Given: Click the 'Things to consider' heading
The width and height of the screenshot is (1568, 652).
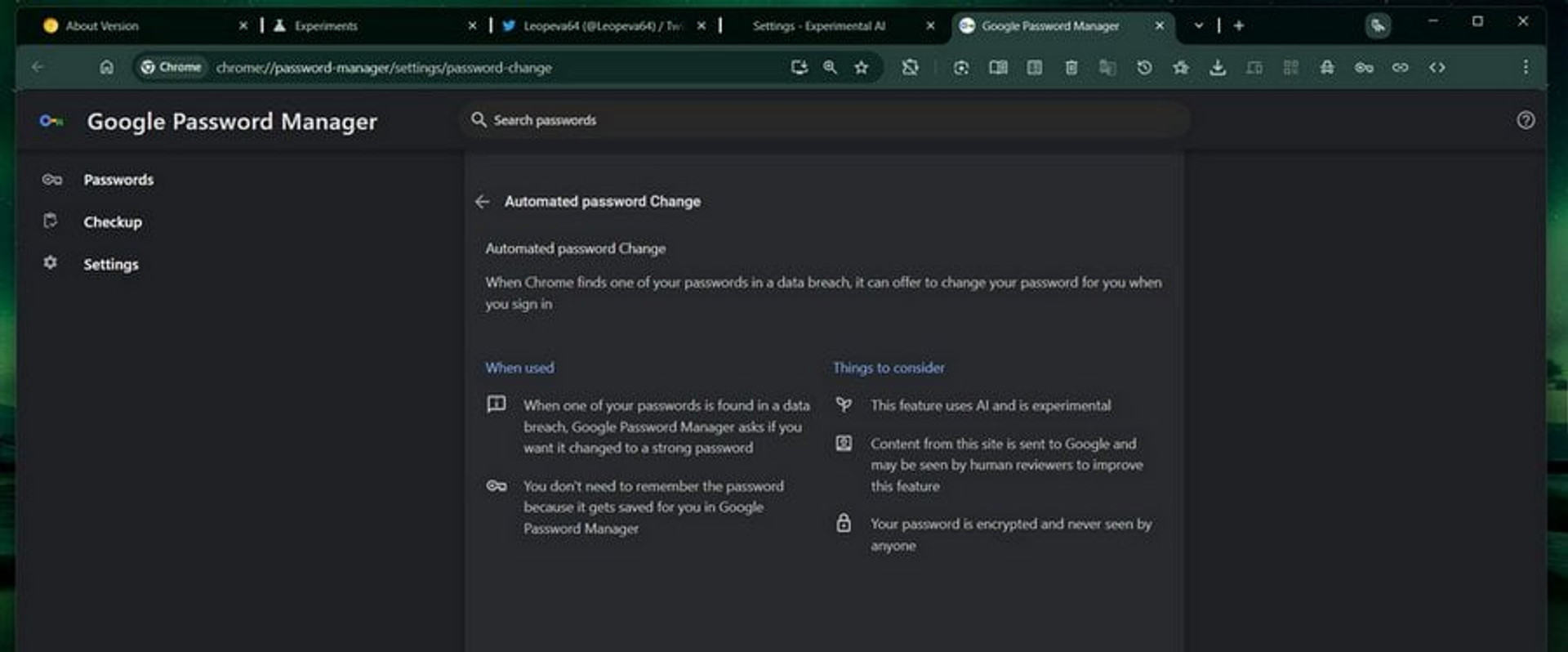Looking at the screenshot, I should click(x=889, y=368).
